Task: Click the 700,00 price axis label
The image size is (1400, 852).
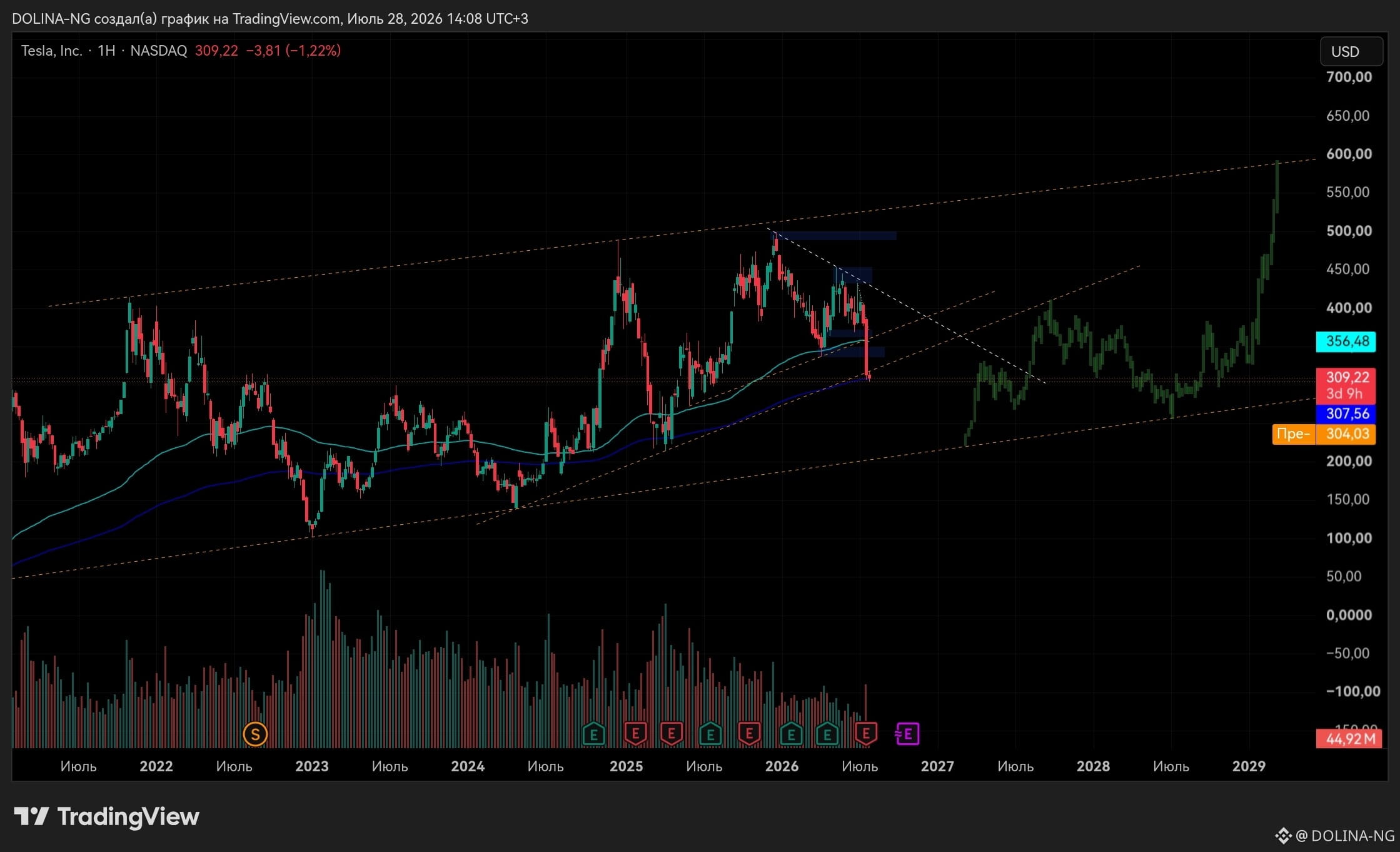Action: click(x=1349, y=77)
